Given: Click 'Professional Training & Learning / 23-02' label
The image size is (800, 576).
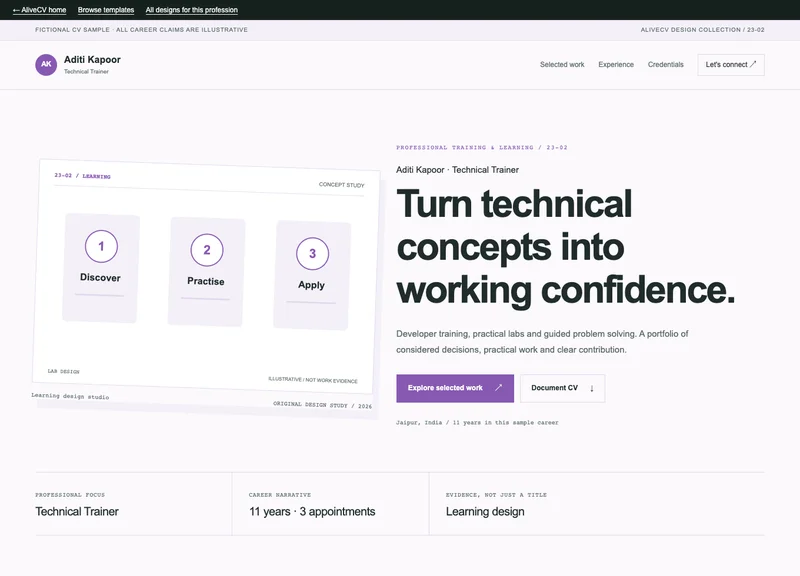Looking at the screenshot, I should (x=482, y=147).
